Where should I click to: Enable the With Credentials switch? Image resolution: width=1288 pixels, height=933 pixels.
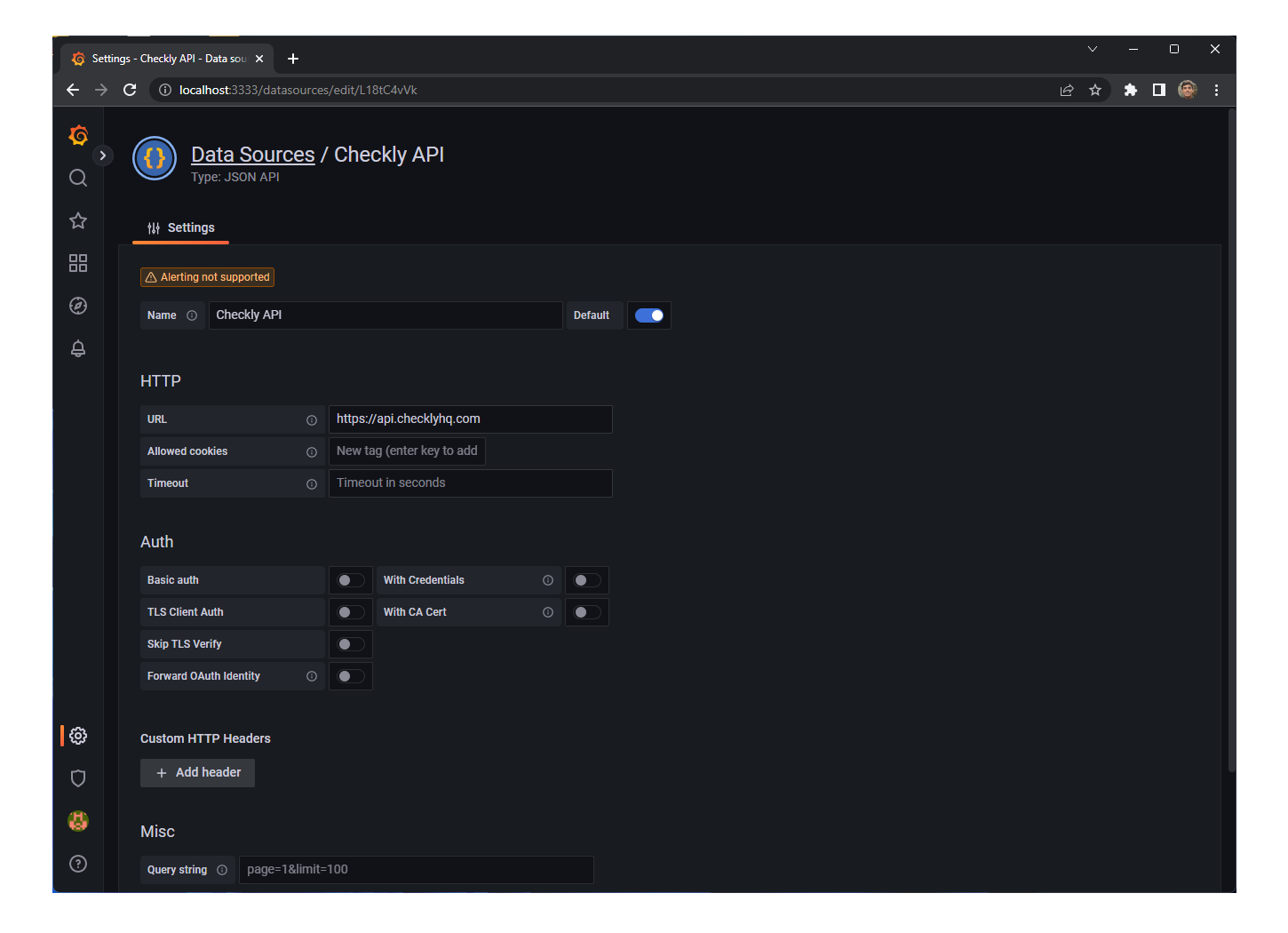click(586, 579)
